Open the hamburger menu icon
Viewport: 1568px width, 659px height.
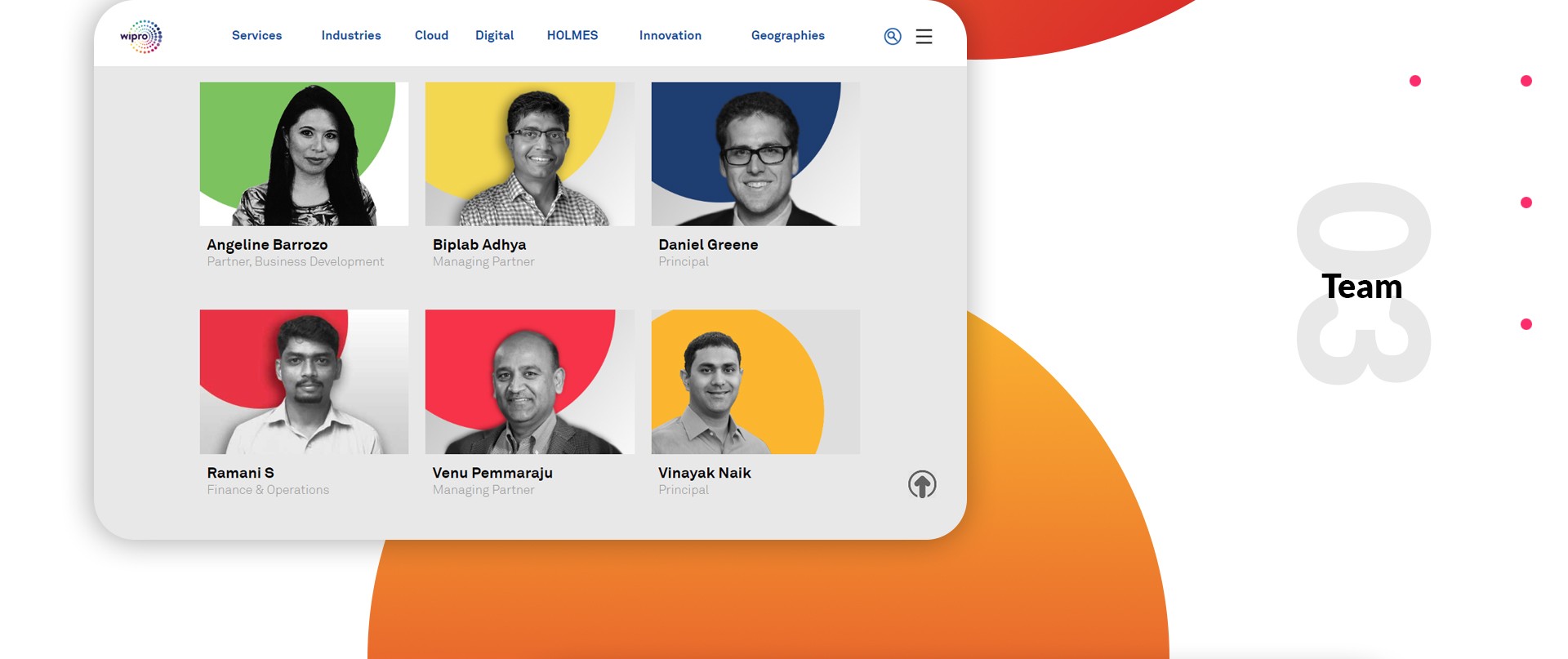924,37
